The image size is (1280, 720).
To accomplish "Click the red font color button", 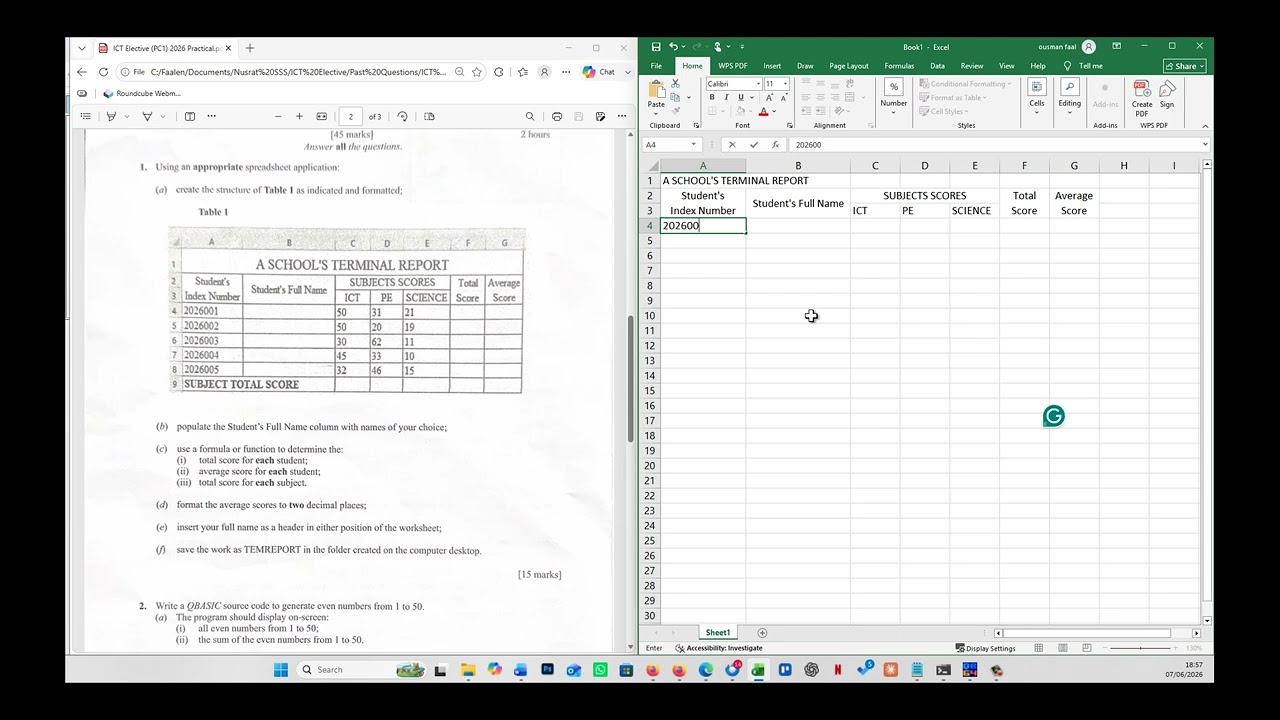I will 763,112.
